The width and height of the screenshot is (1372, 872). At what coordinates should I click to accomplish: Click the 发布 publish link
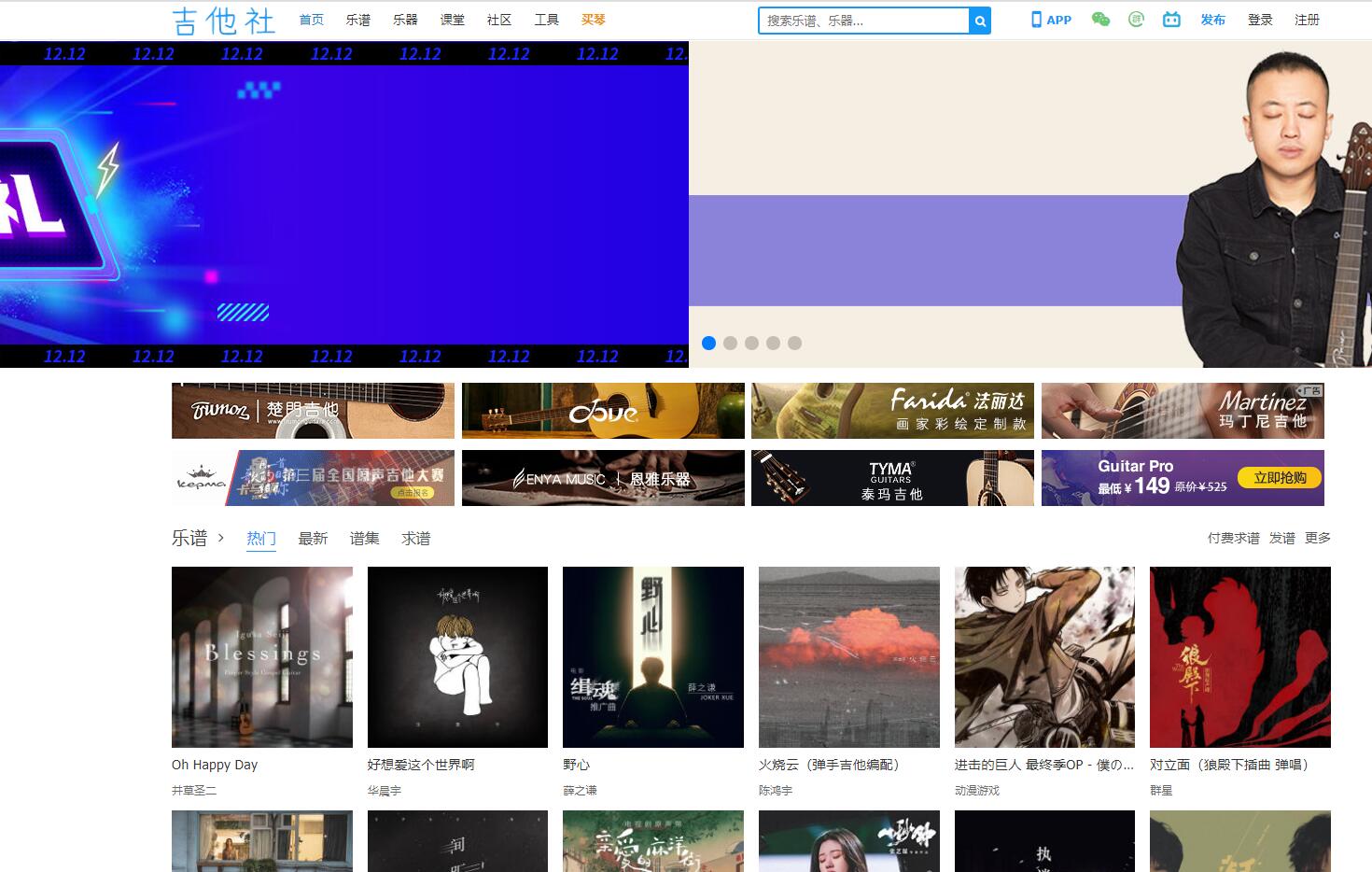tap(1213, 19)
